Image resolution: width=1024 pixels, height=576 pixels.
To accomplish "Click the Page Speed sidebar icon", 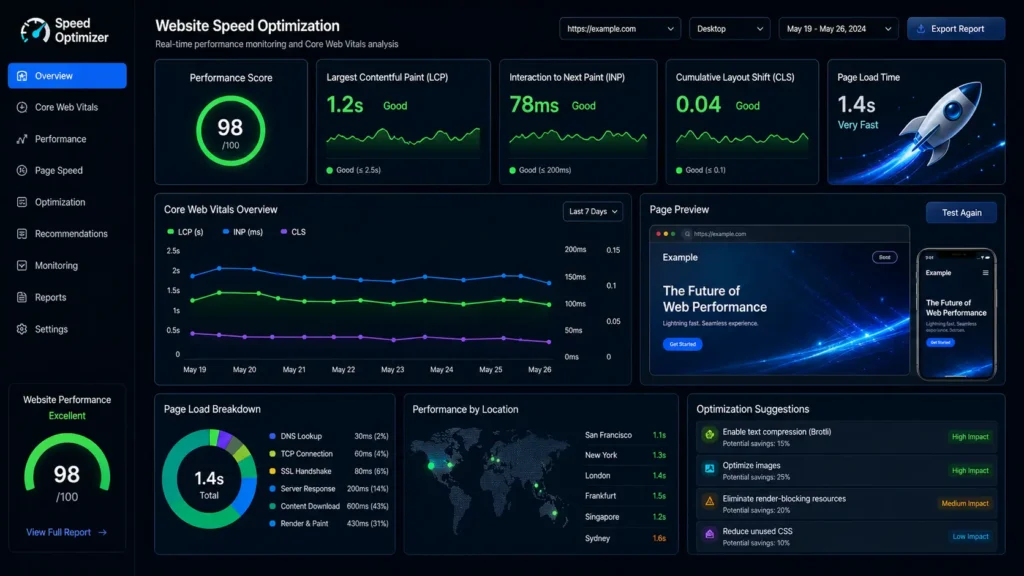I will pos(22,170).
